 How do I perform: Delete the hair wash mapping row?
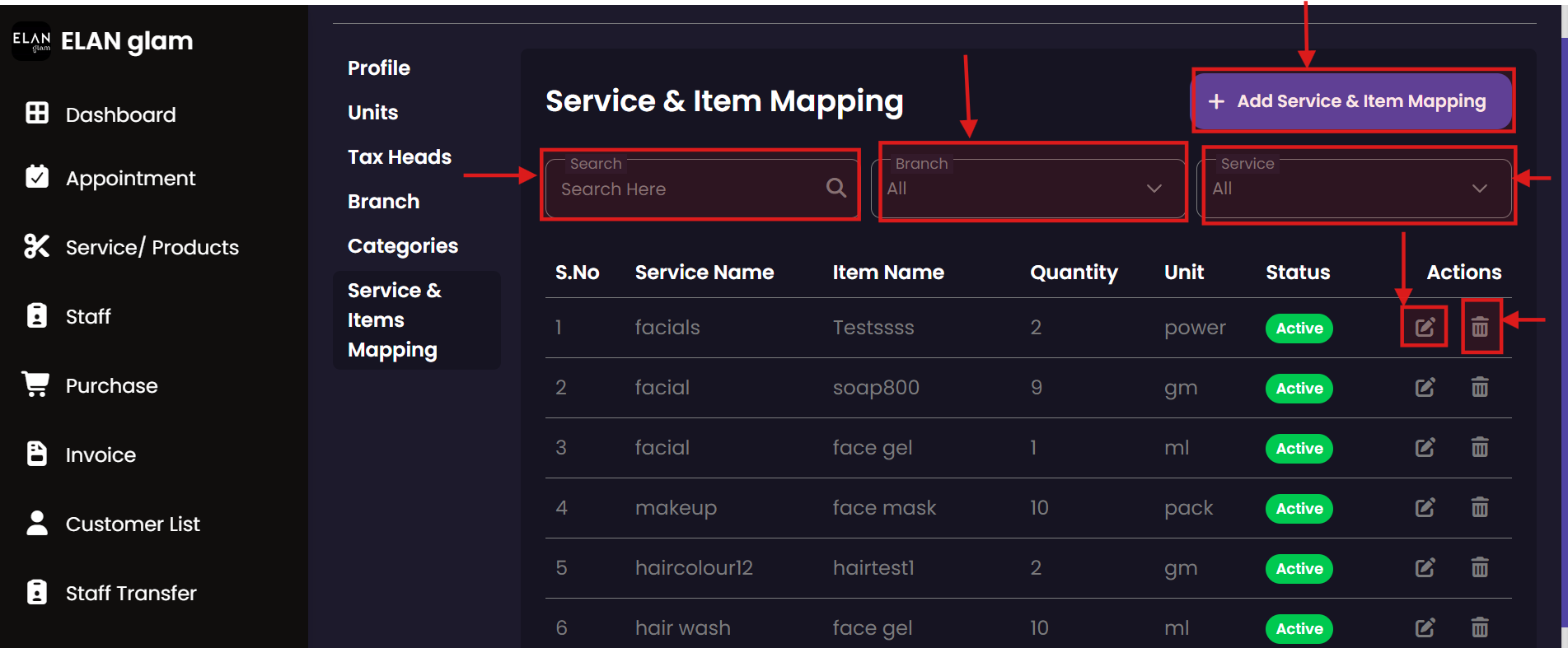(x=1480, y=628)
